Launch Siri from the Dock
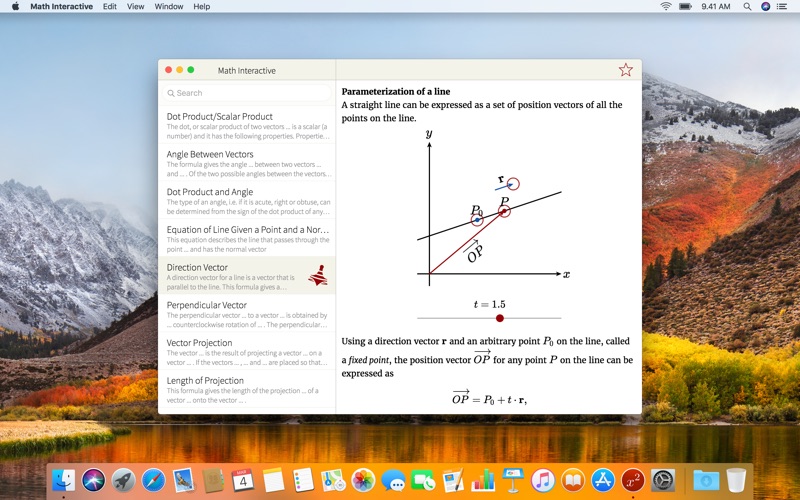The image size is (800, 500). (x=93, y=480)
